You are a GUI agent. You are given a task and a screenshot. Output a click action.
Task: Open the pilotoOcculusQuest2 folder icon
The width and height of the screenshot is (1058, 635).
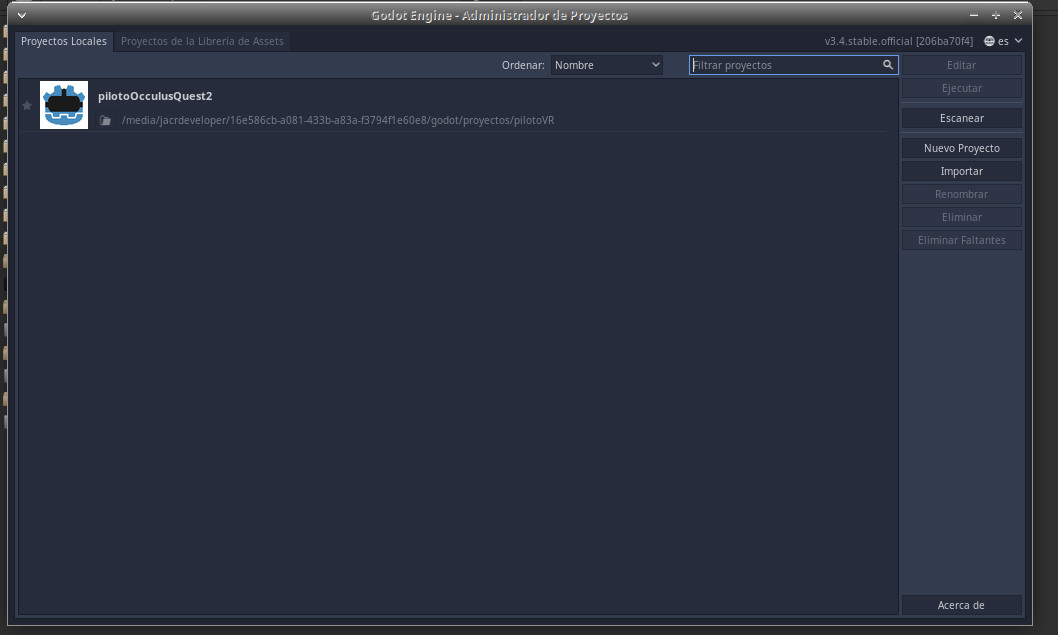(105, 120)
